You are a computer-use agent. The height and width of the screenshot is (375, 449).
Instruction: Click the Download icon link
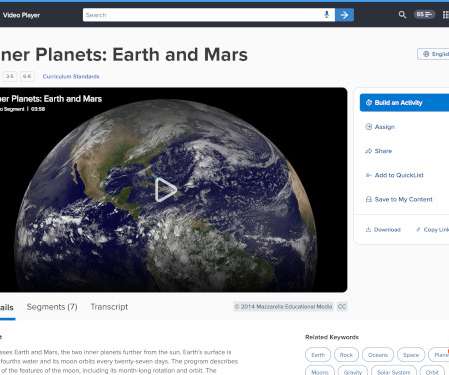383,230
